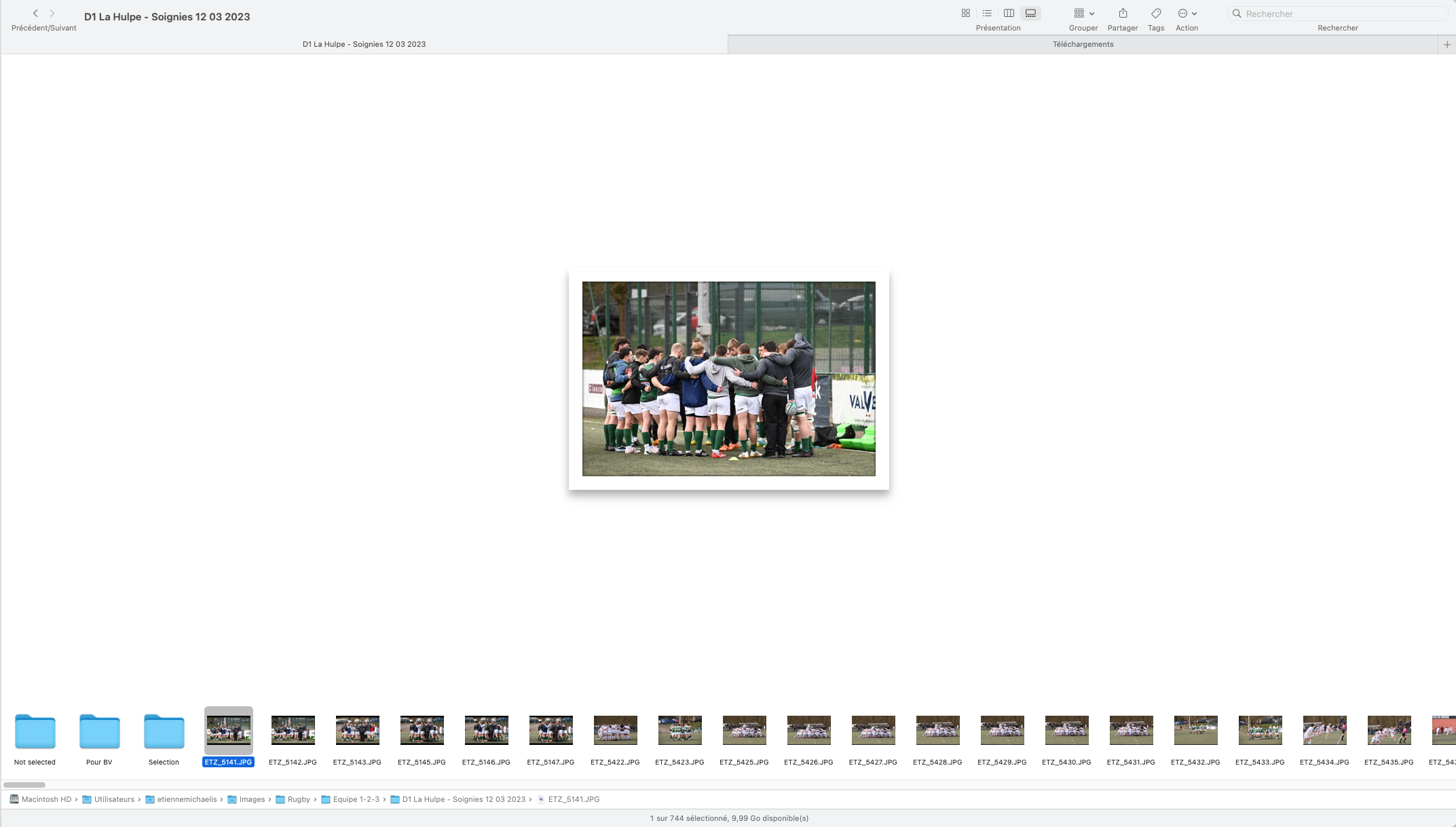Click the horizontal thumbnail strip scrollbar

coord(24,785)
